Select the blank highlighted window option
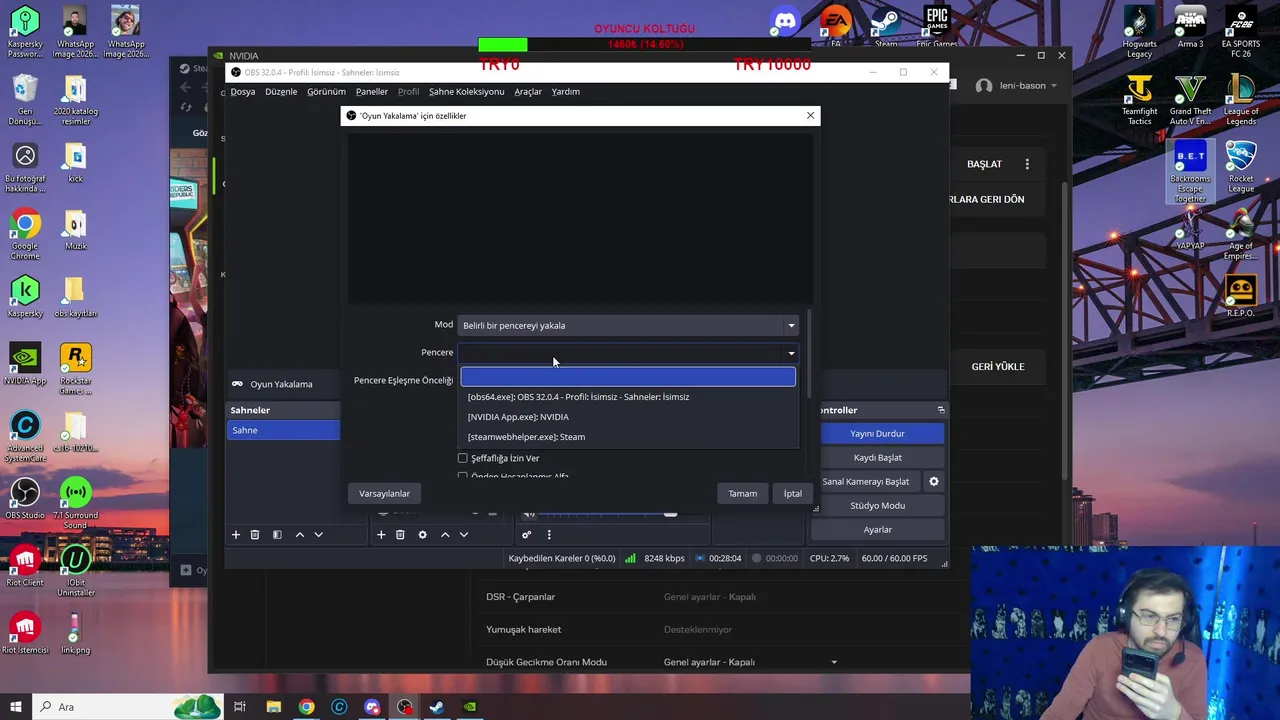1280x720 pixels. (x=628, y=377)
